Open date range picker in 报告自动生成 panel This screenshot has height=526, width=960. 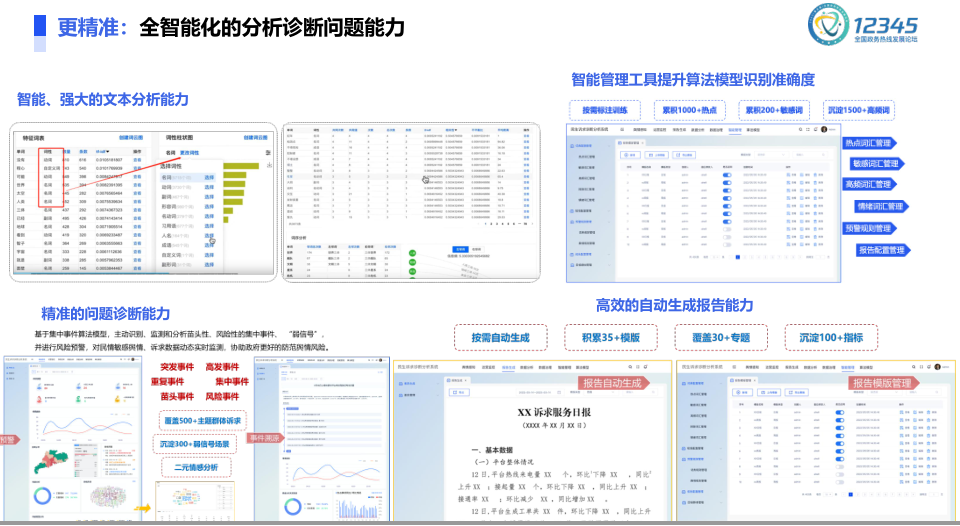point(541,393)
